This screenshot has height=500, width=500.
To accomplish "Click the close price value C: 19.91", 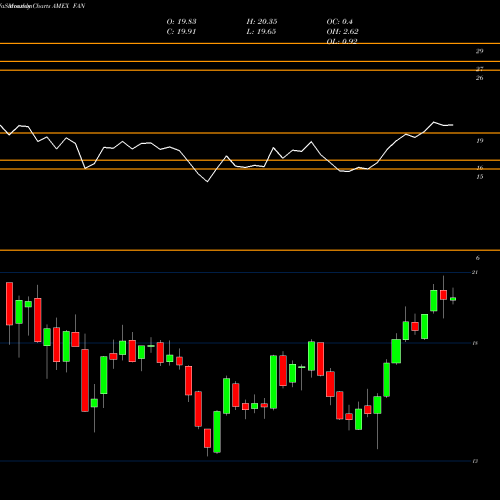I will [181, 32].
